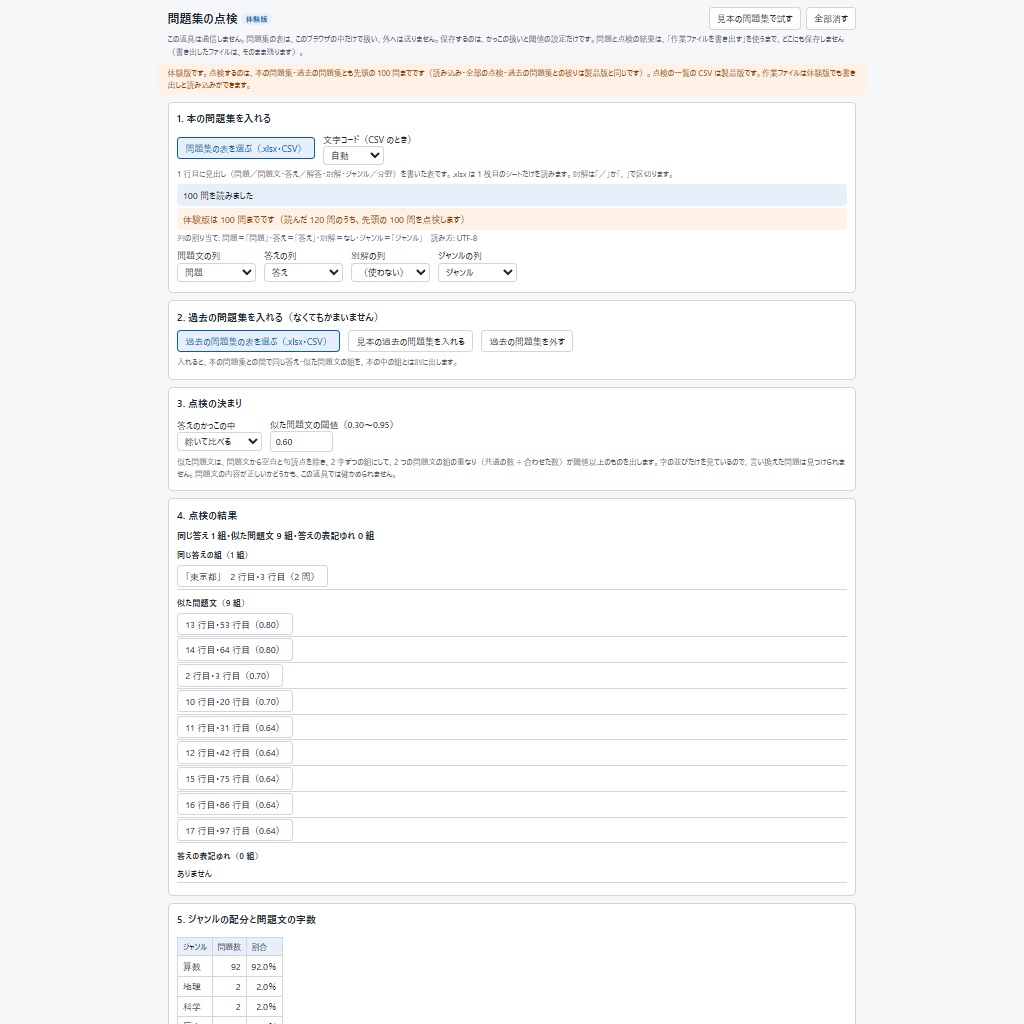Expand the 13 行目・53 行目 (0.80) pair
The image size is (1024, 1024).
coord(234,624)
